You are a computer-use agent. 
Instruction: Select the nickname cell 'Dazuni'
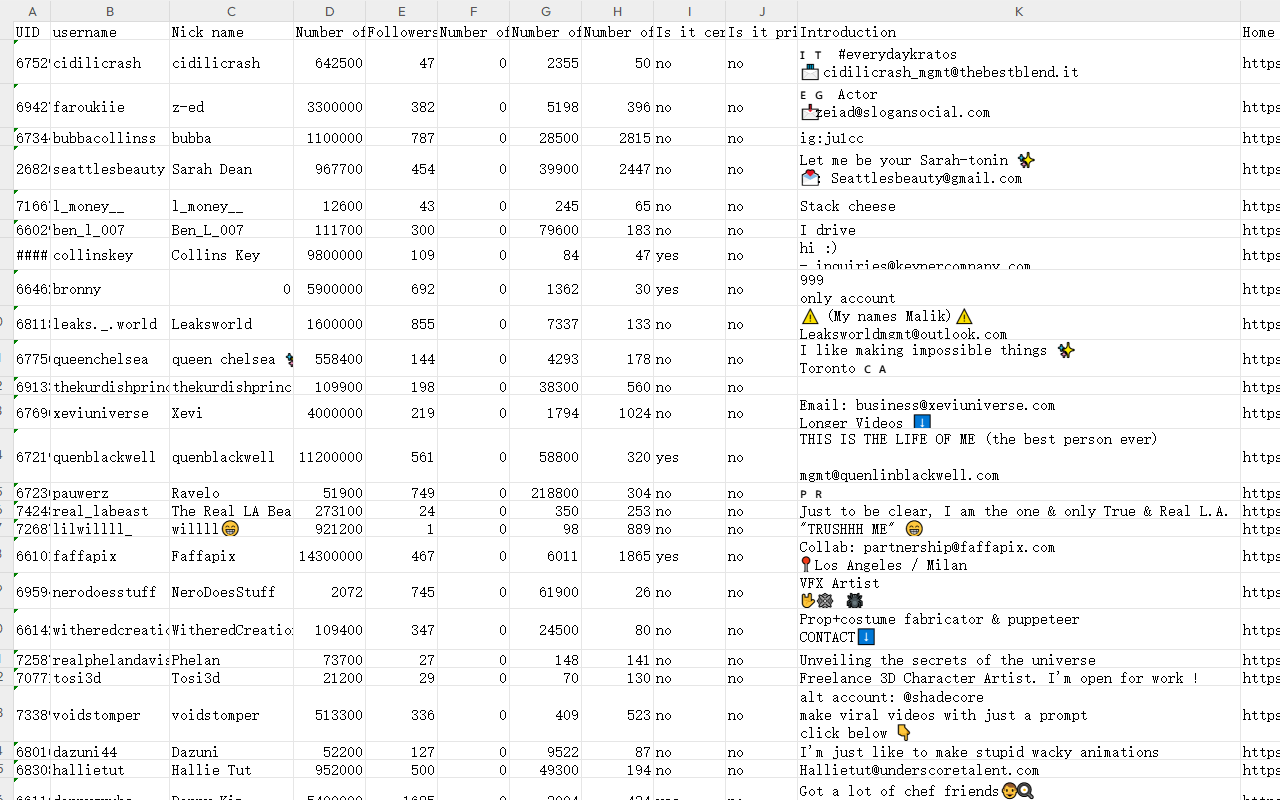[x=231, y=752]
